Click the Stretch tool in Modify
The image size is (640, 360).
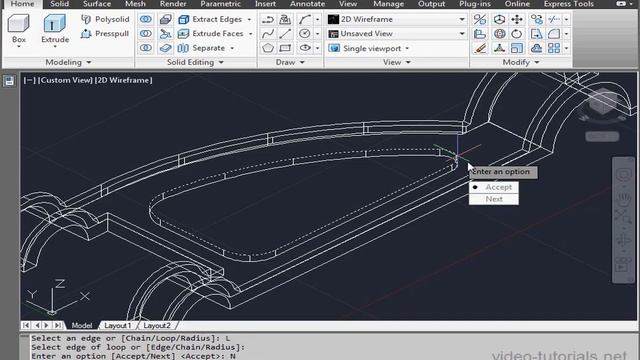(x=536, y=33)
